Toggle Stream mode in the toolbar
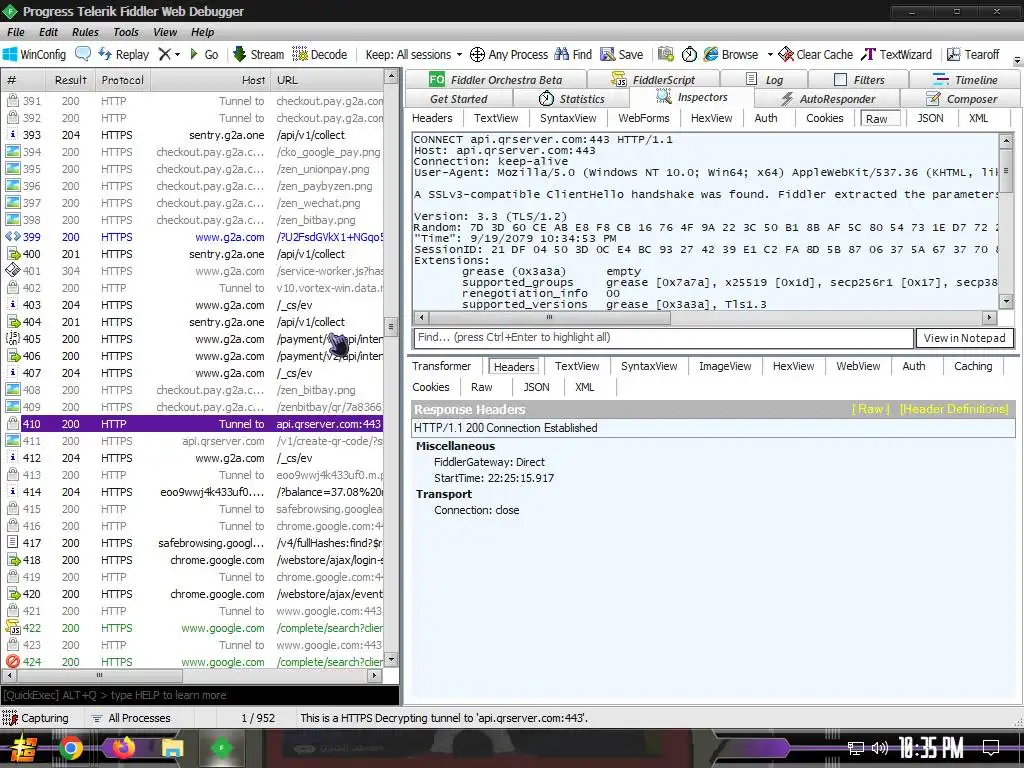This screenshot has width=1024, height=768. coord(258,54)
